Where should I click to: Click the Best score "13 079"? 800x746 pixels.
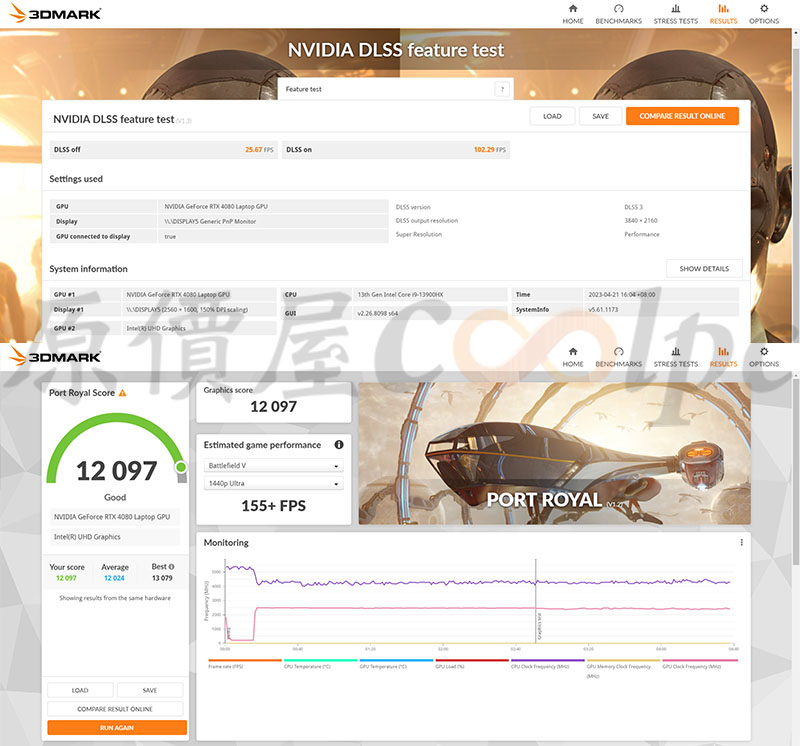click(162, 578)
